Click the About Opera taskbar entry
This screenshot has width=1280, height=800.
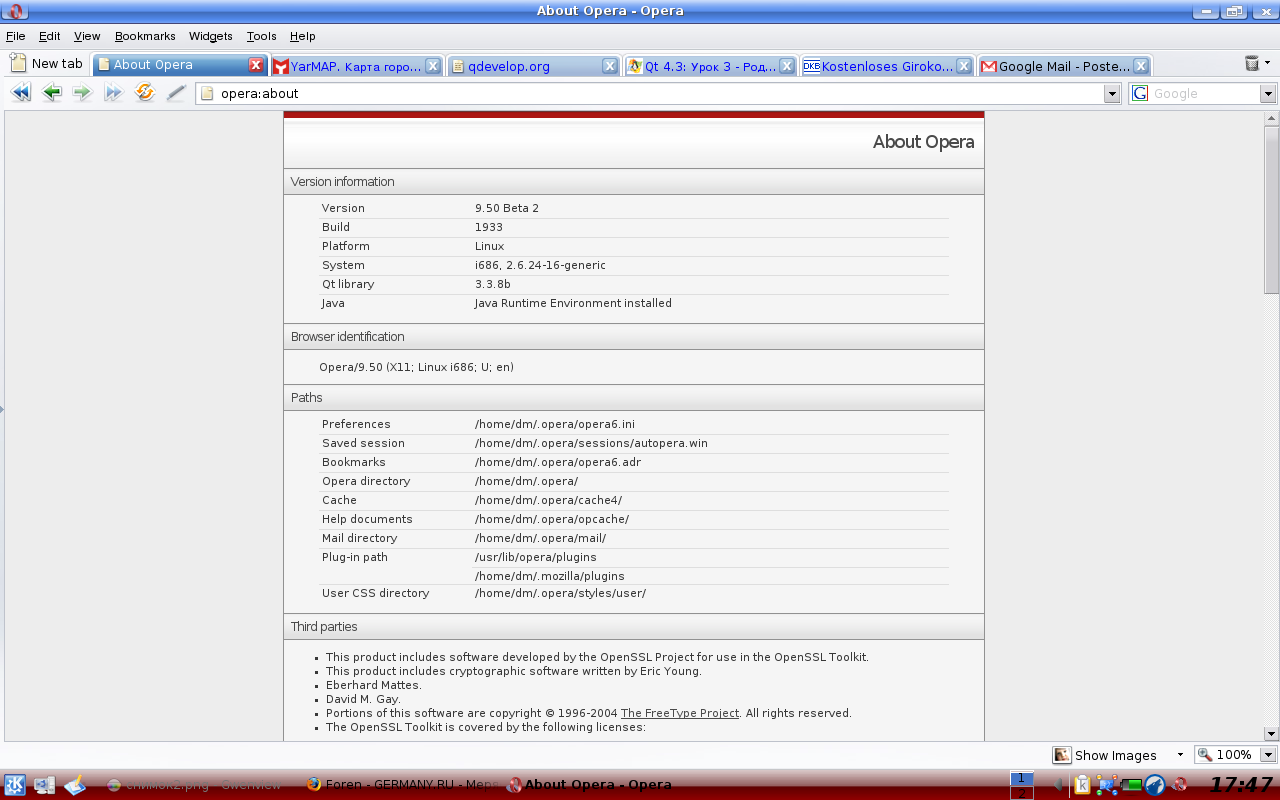pyautogui.click(x=590, y=785)
